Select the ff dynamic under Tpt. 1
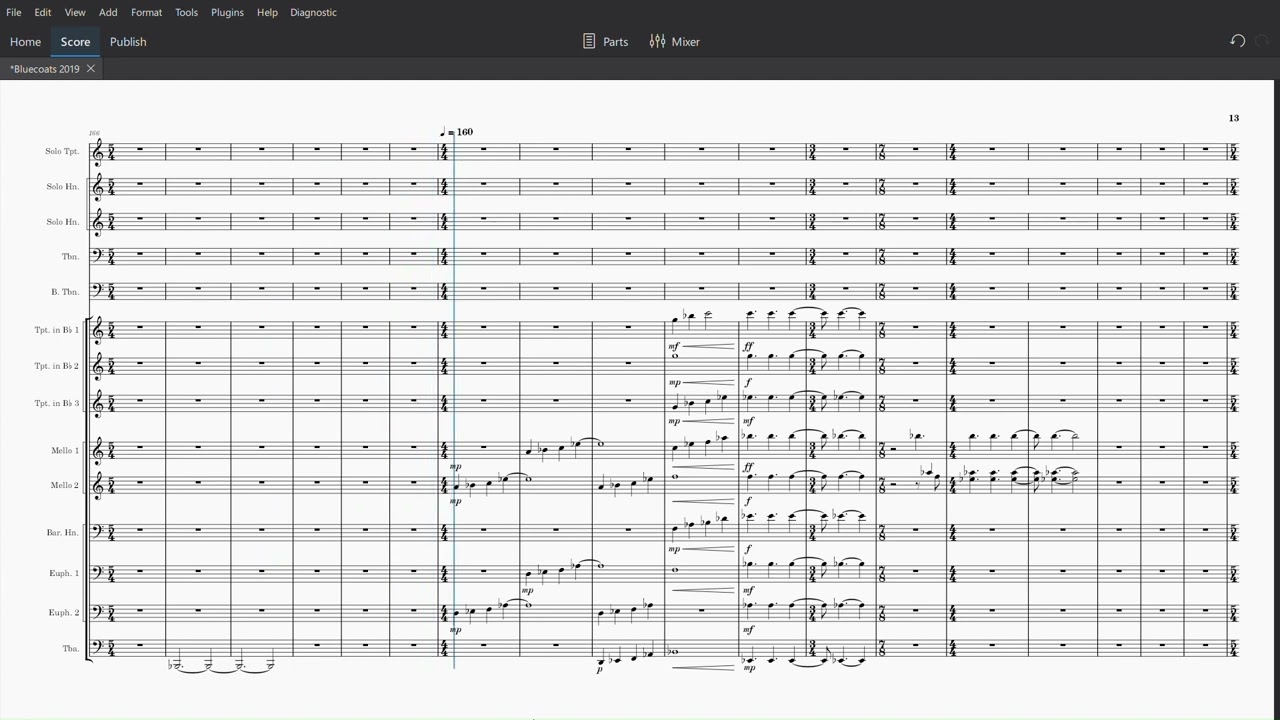This screenshot has width=1280, height=720. (748, 346)
